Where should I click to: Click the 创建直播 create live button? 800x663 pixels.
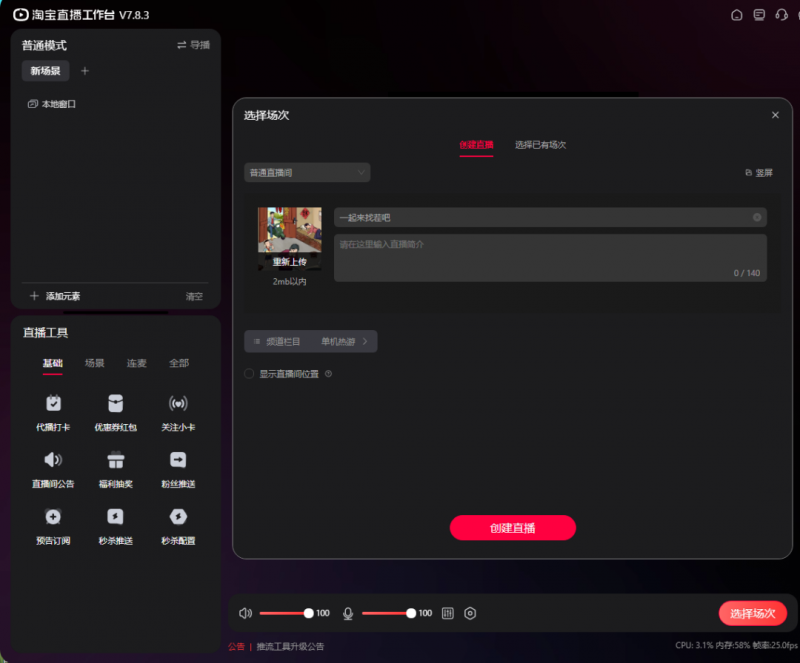pos(513,527)
